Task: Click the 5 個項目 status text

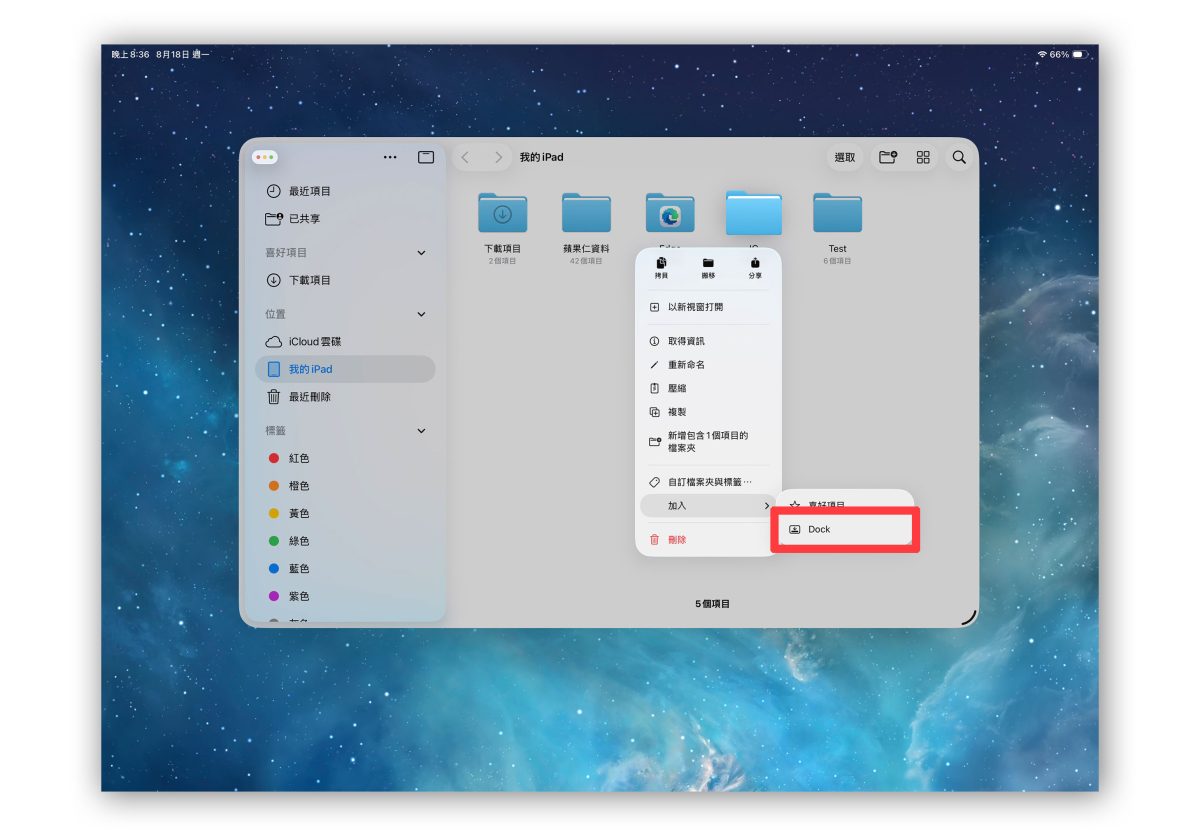Action: point(712,604)
